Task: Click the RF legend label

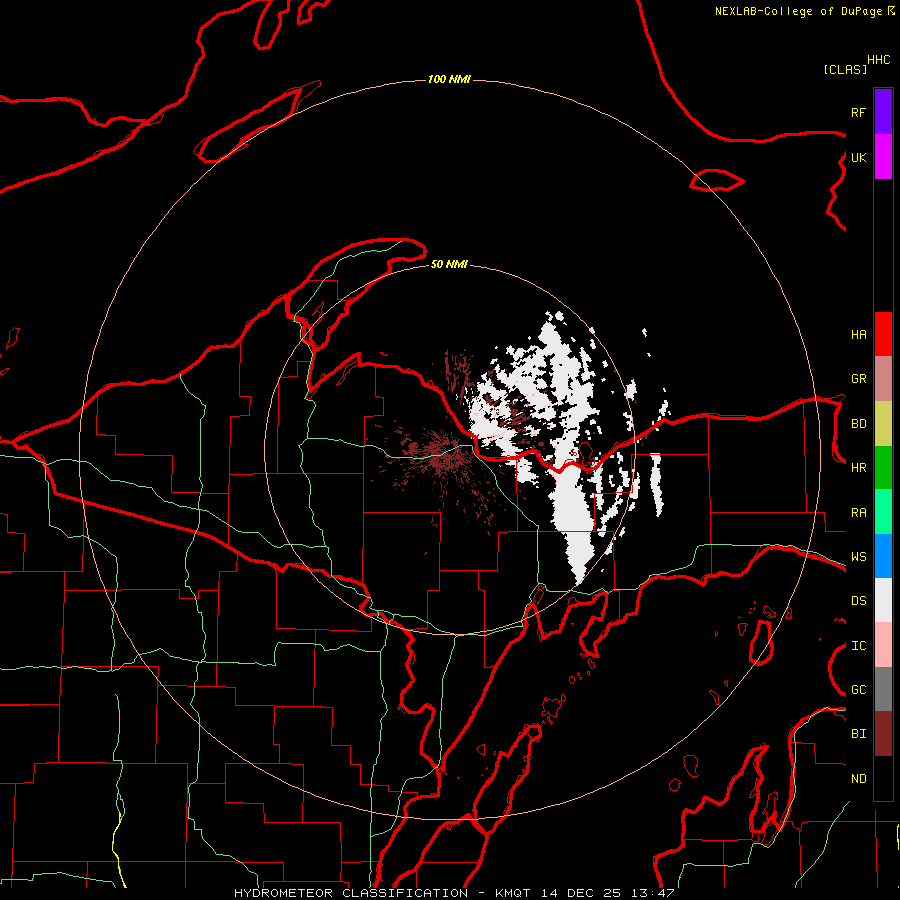Action: (x=858, y=112)
